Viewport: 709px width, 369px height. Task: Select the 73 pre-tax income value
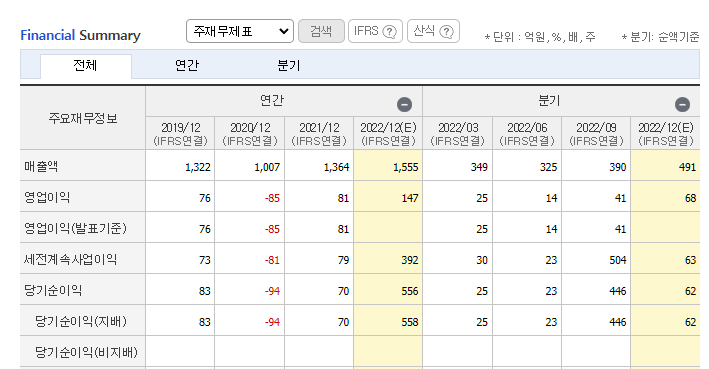pos(205,260)
